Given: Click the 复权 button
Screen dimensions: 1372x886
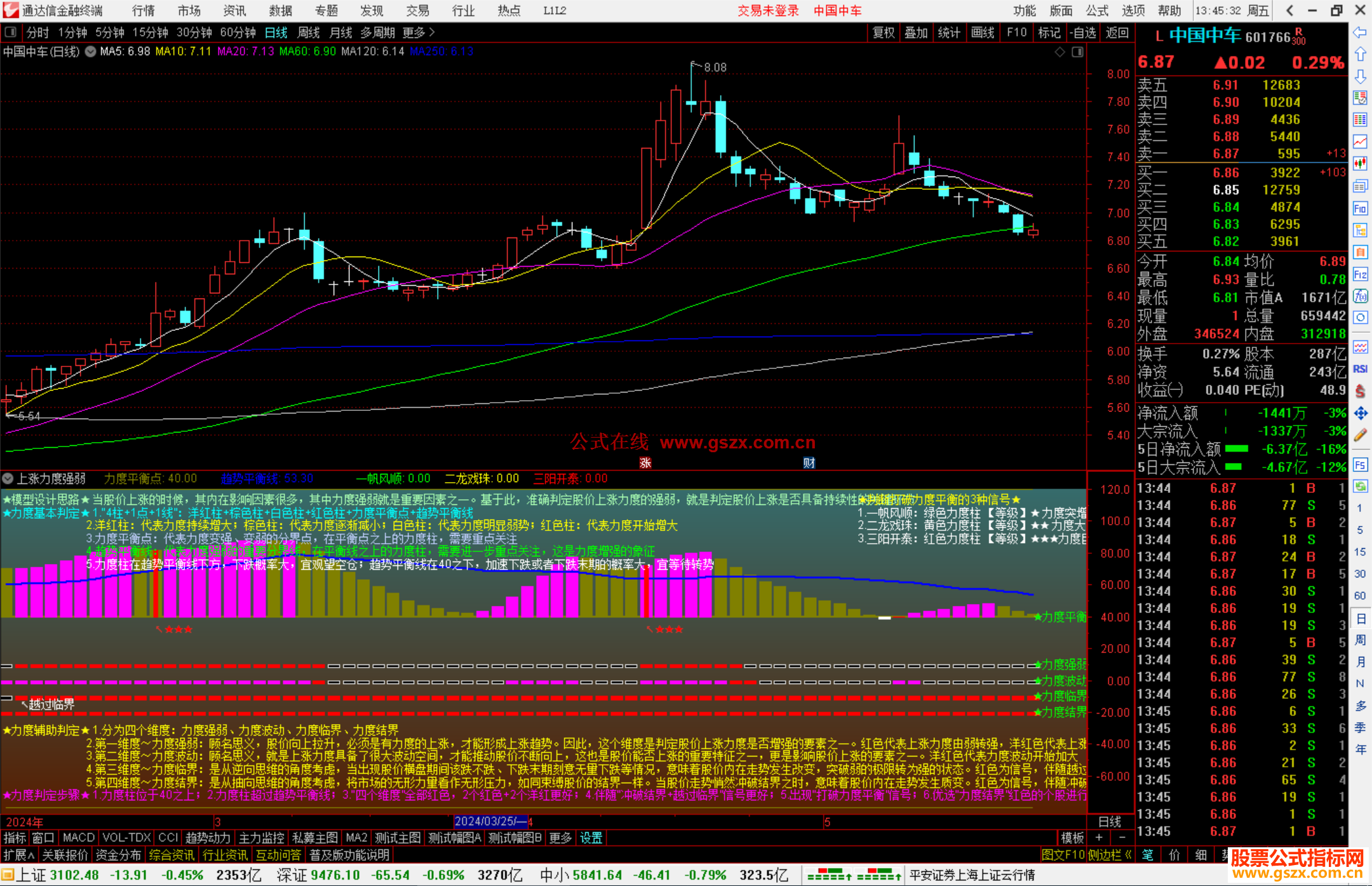Looking at the screenshot, I should [x=883, y=32].
